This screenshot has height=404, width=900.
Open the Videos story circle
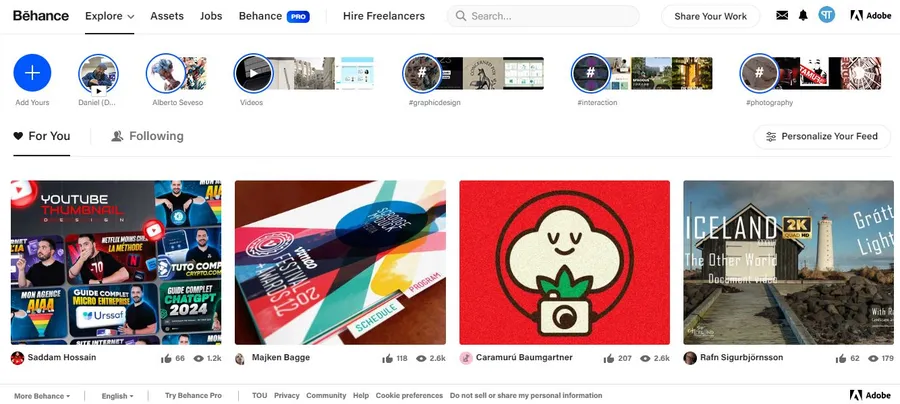click(x=253, y=73)
